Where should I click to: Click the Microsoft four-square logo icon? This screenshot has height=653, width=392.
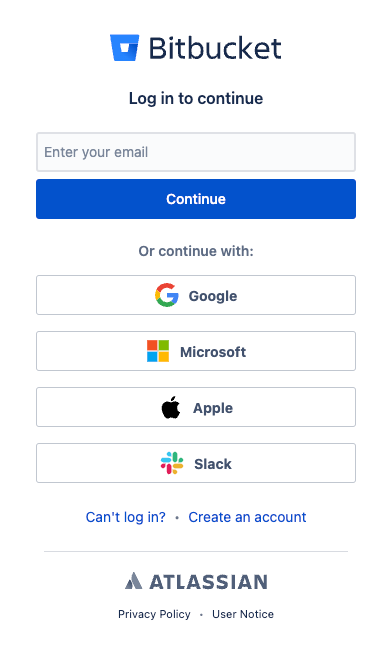(x=158, y=351)
